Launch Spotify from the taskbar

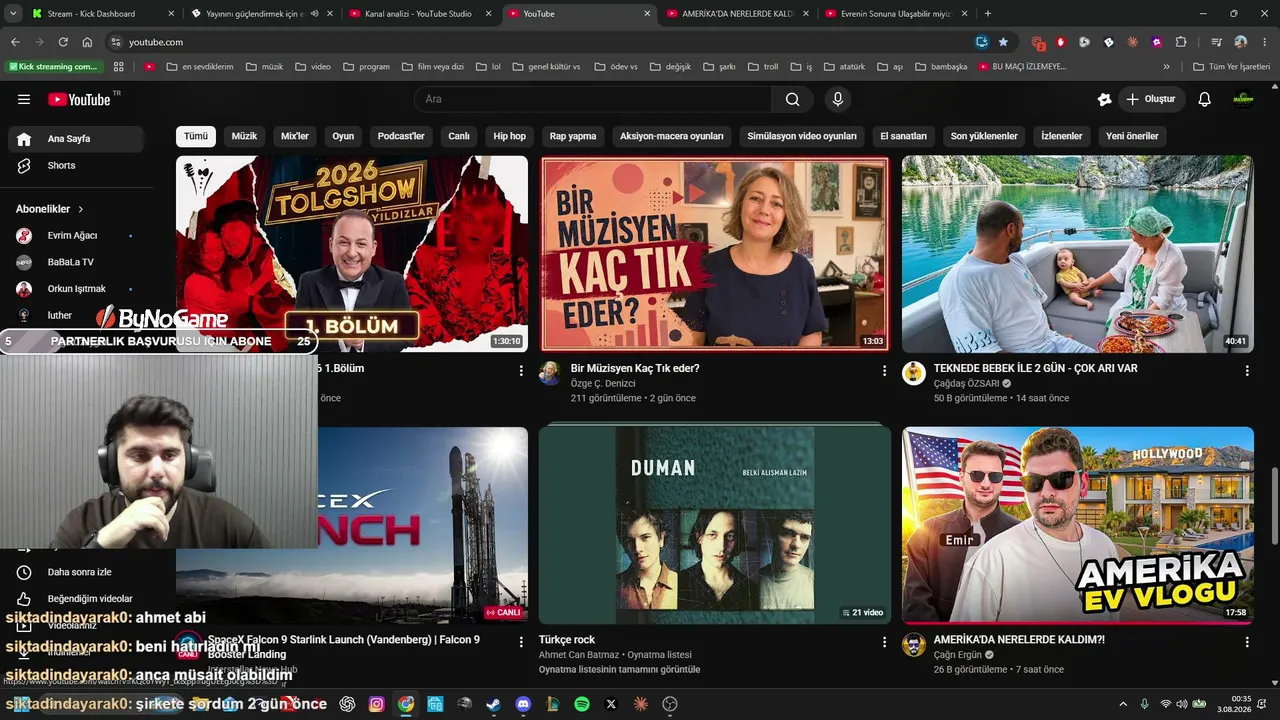point(582,704)
